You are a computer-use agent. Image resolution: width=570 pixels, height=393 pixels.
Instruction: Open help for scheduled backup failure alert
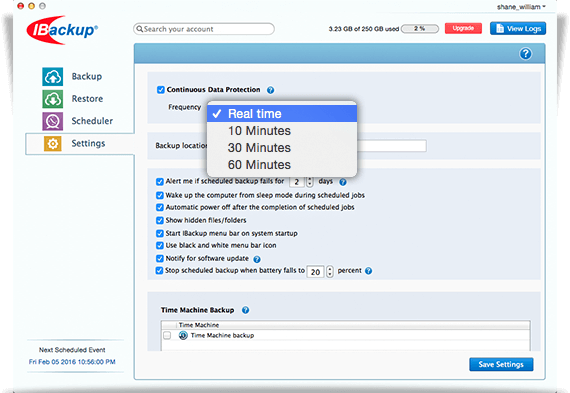(x=343, y=182)
